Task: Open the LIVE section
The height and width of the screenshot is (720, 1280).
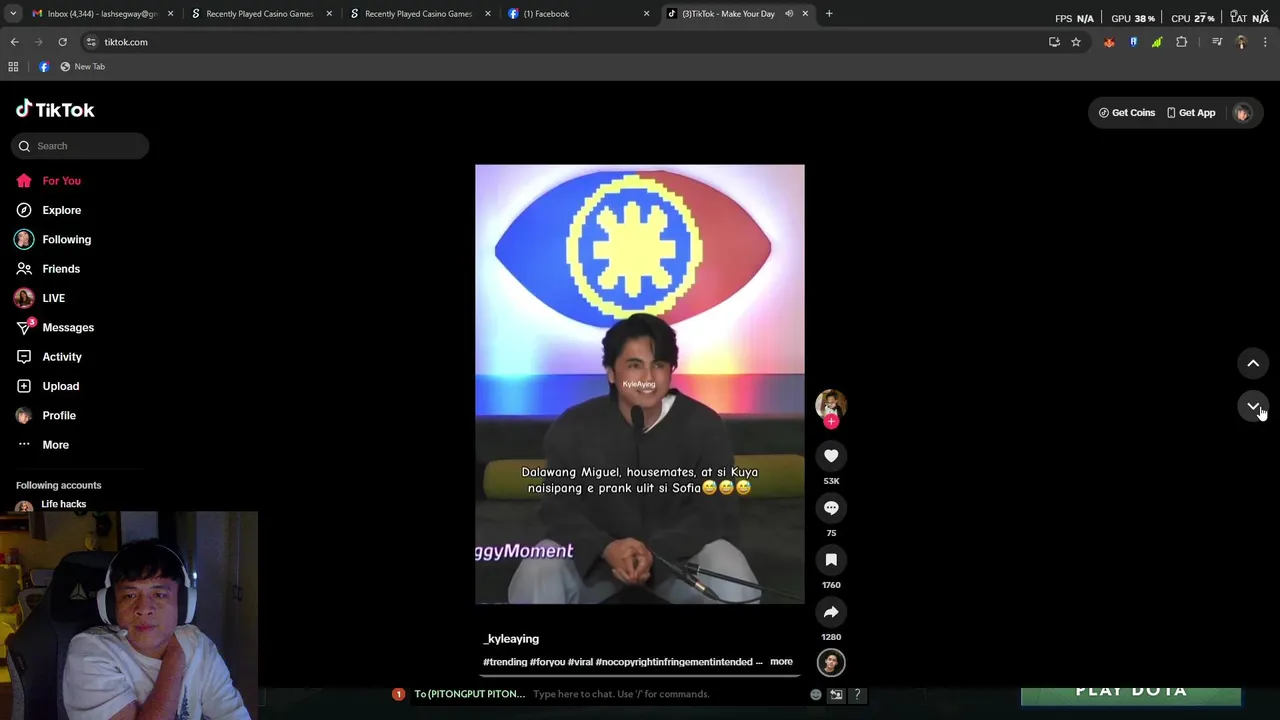Action: 40,298
